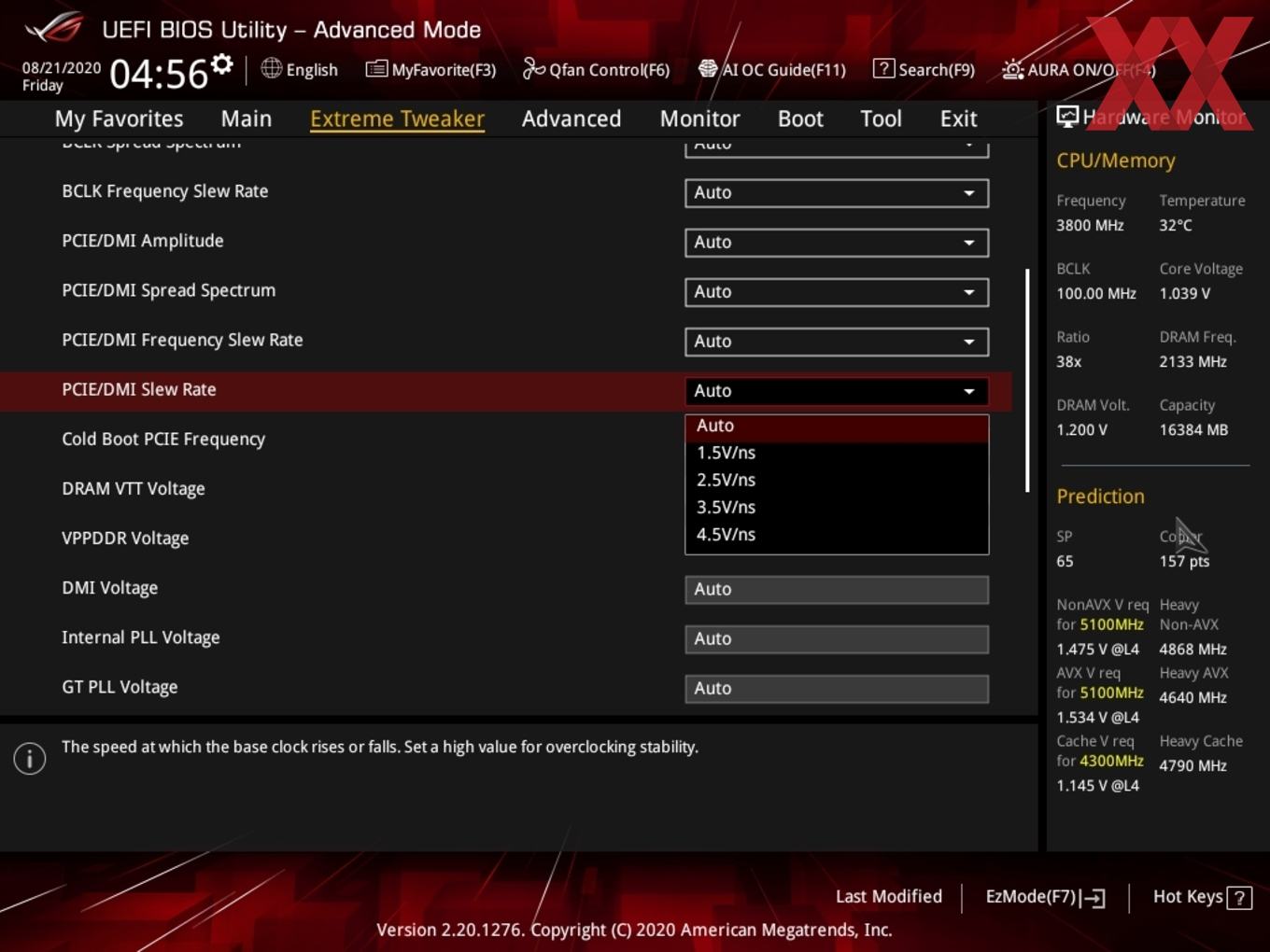Collapse the PCIE/DMI Slew Rate dropdown
Viewport: 1270px width, 952px height.
coord(837,391)
